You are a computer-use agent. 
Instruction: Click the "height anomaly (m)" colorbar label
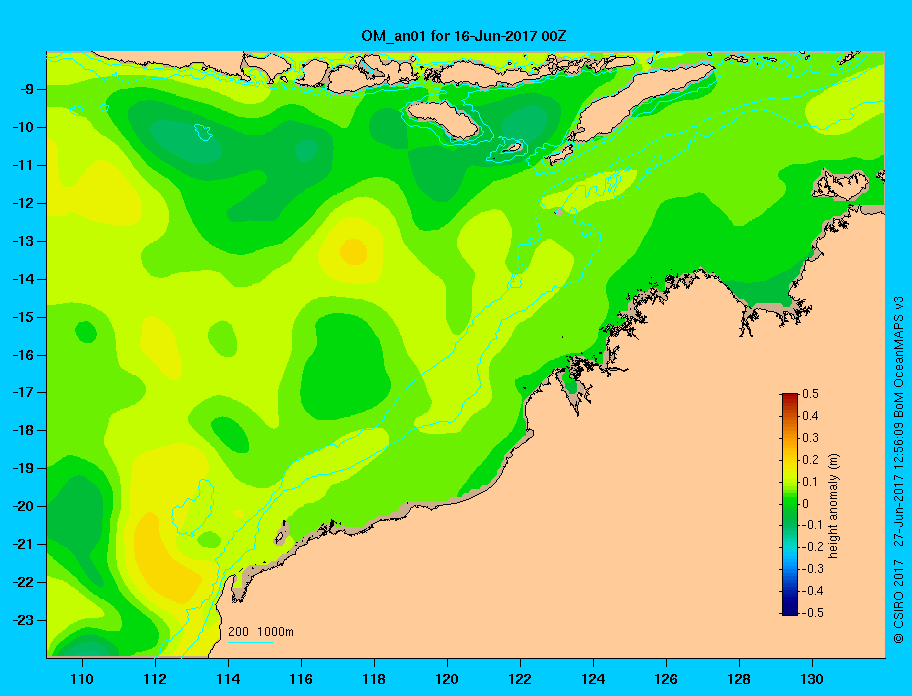point(833,505)
